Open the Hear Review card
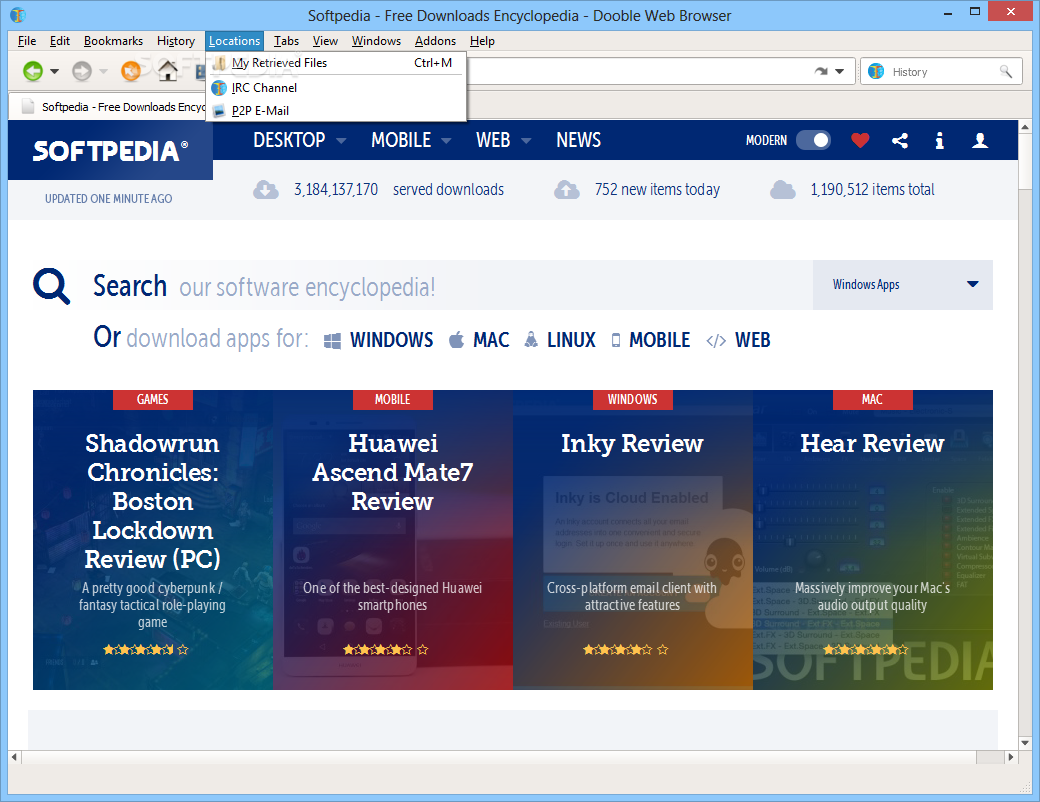 coord(873,540)
